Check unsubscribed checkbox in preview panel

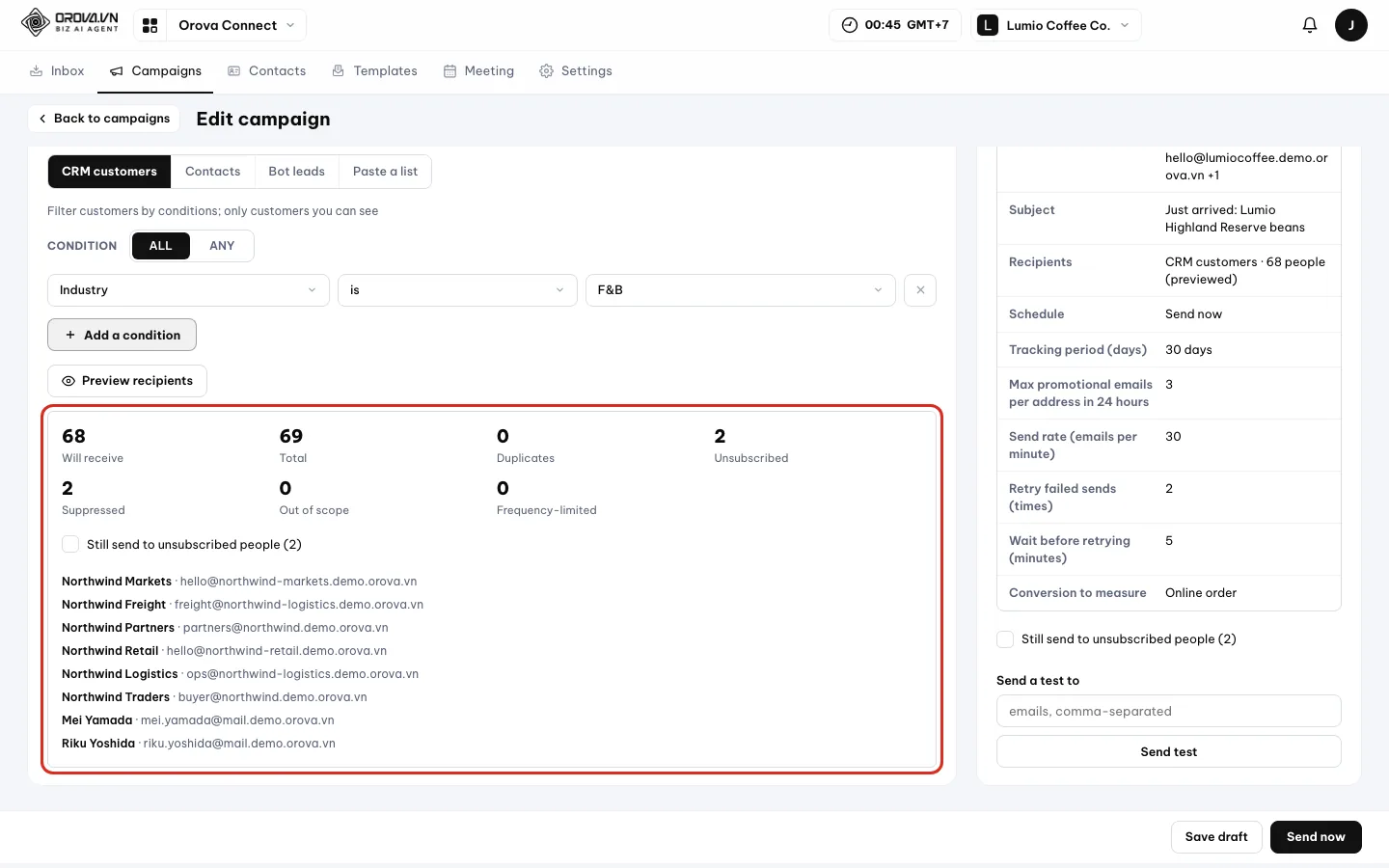[x=70, y=544]
